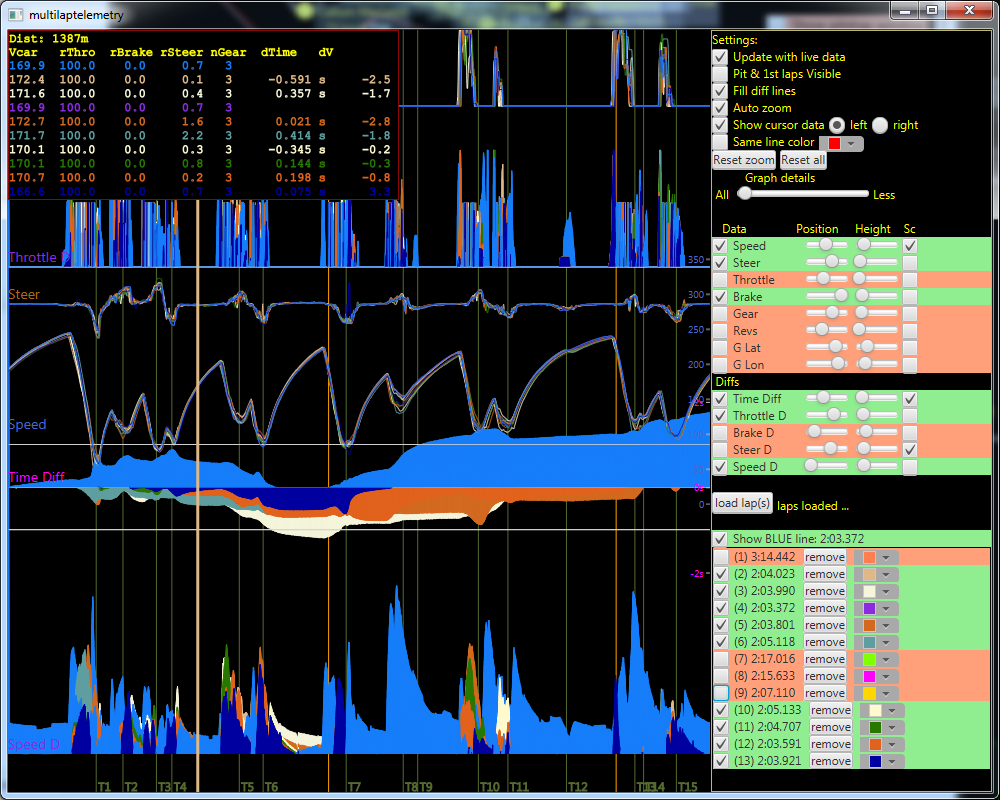Click the "load lap(s)" button
1000x800 pixels.
pyautogui.click(x=741, y=503)
